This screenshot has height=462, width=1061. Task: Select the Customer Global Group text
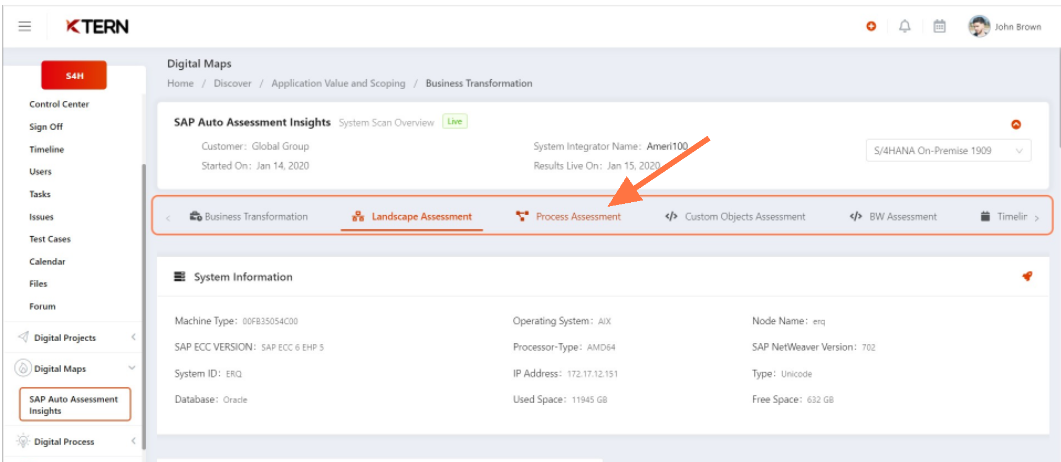pos(255,146)
